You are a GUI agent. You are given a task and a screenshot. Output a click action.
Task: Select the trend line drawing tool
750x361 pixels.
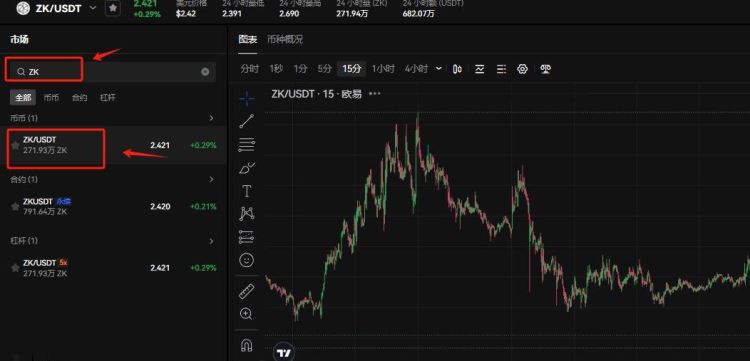click(247, 121)
